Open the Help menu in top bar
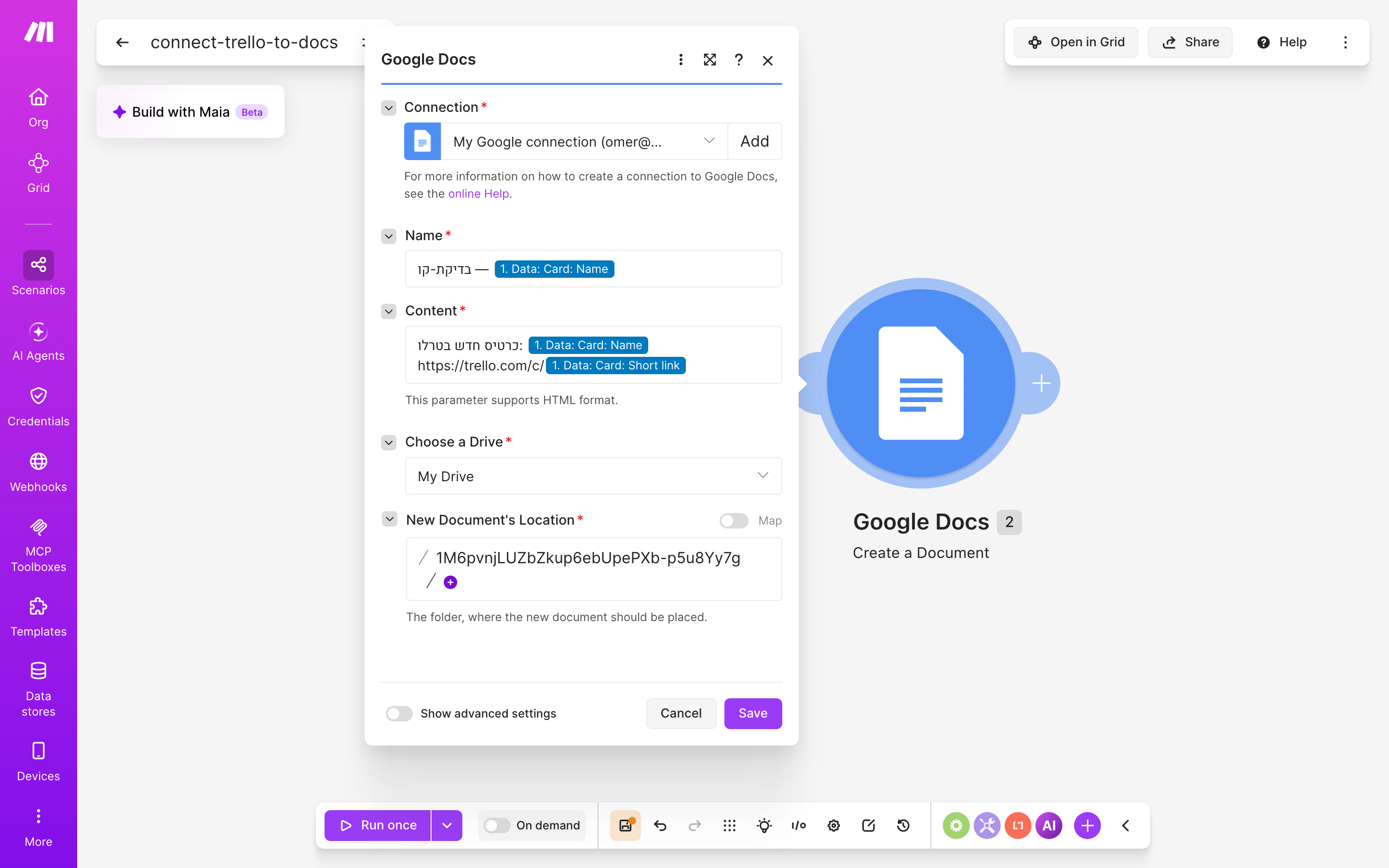Image resolution: width=1389 pixels, height=868 pixels. pos(1281,42)
